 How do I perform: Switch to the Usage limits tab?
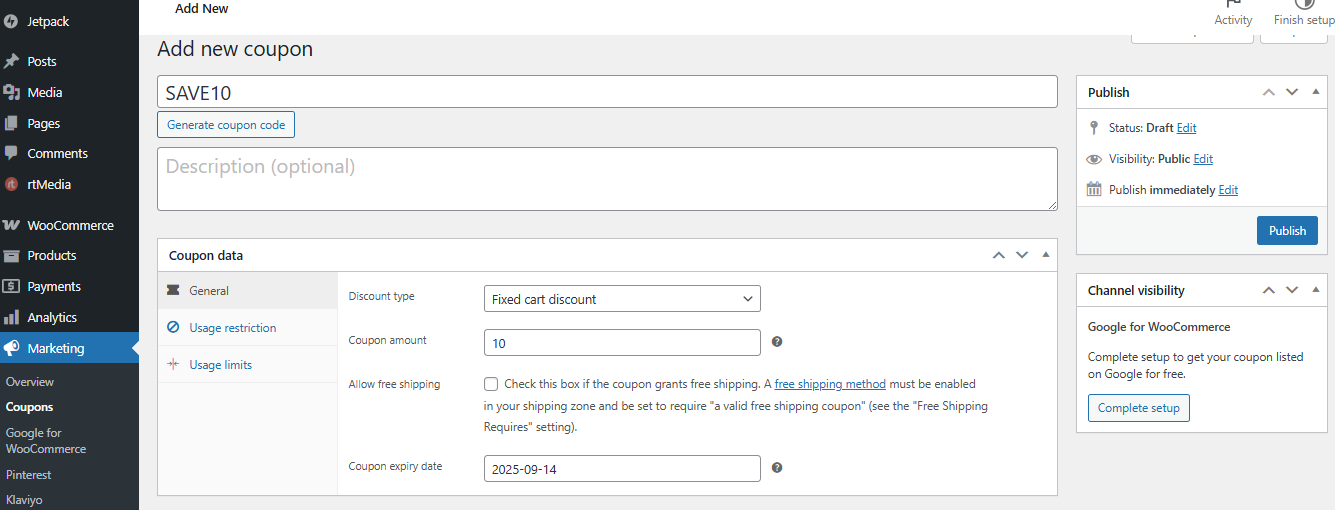(x=248, y=364)
